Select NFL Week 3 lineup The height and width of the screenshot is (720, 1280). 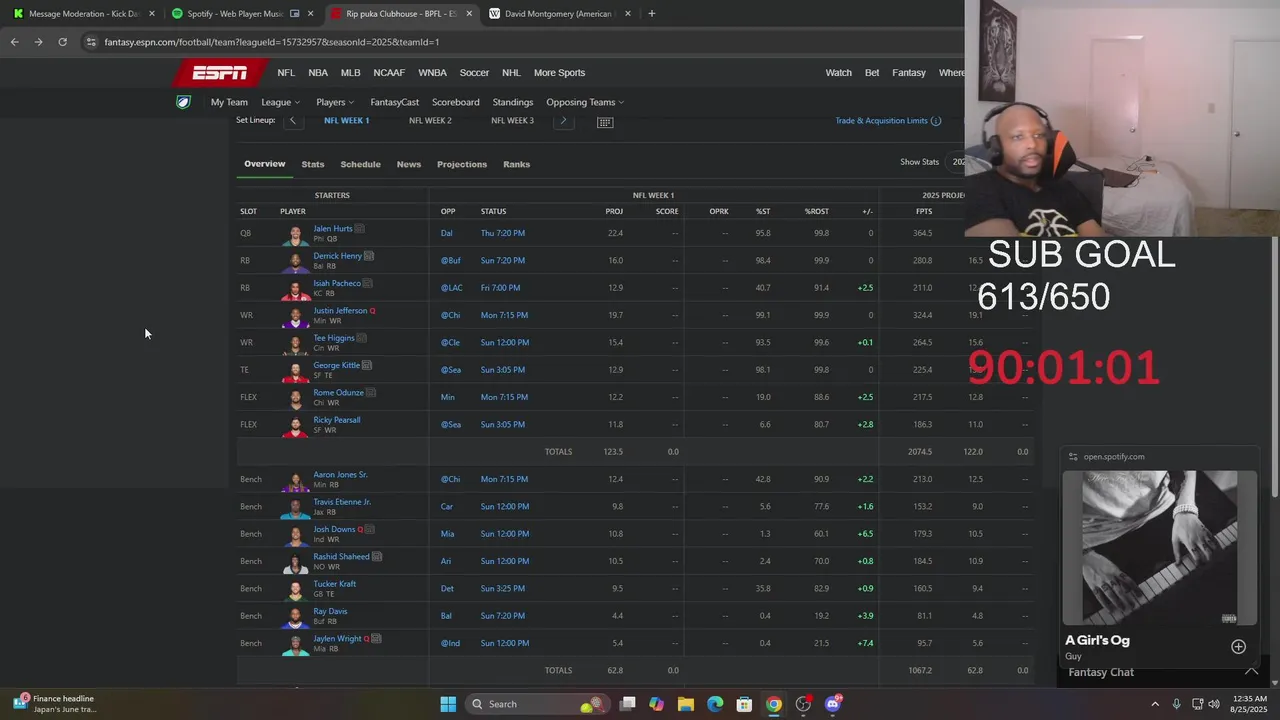(x=512, y=120)
